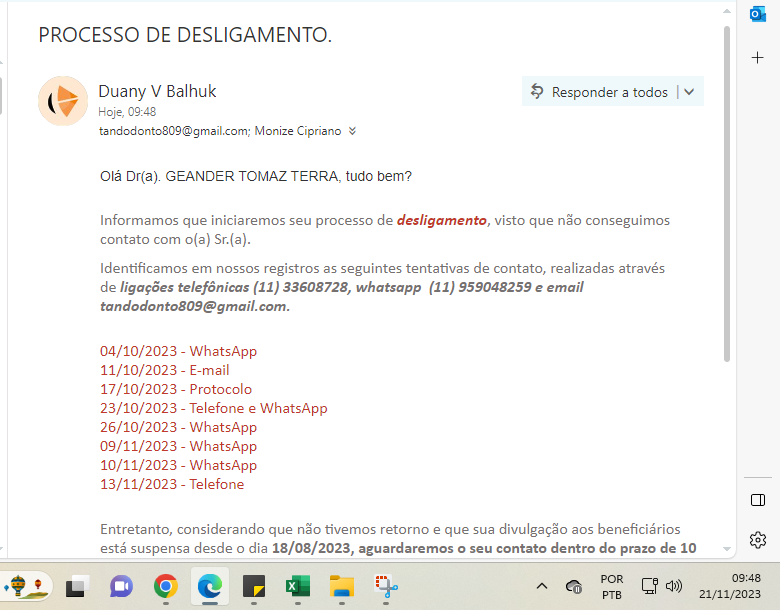Click line 04/10/2023 - WhatsApp
The width and height of the screenshot is (780, 610).
(179, 351)
